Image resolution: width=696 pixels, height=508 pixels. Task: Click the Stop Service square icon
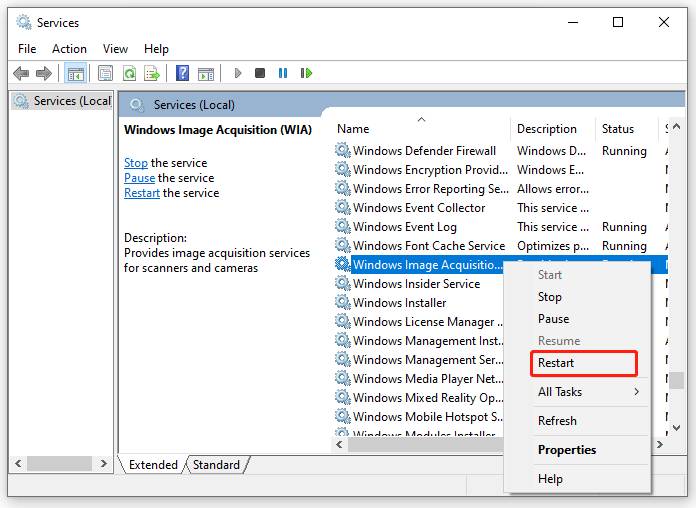click(260, 73)
